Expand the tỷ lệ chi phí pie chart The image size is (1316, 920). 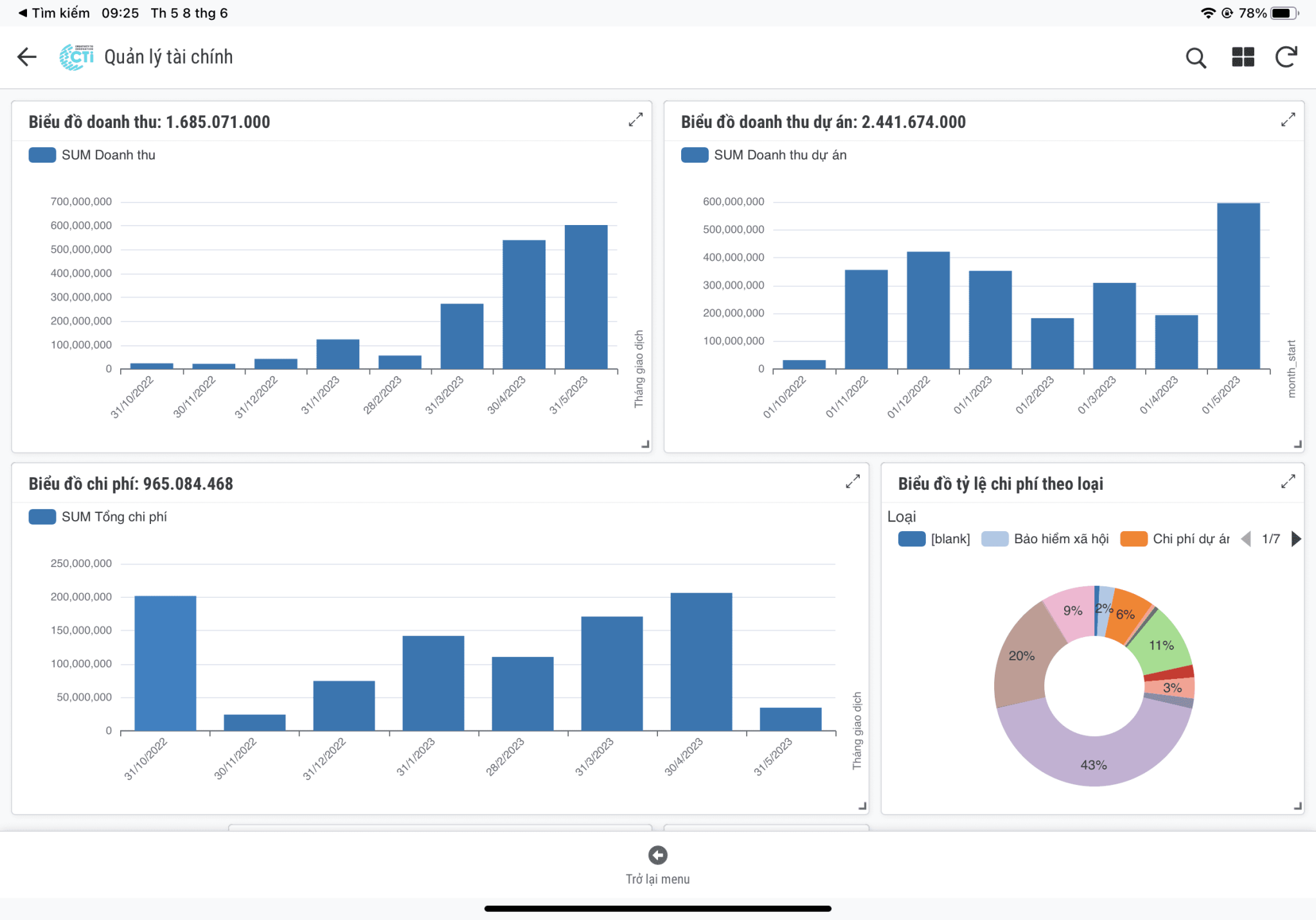1288,482
